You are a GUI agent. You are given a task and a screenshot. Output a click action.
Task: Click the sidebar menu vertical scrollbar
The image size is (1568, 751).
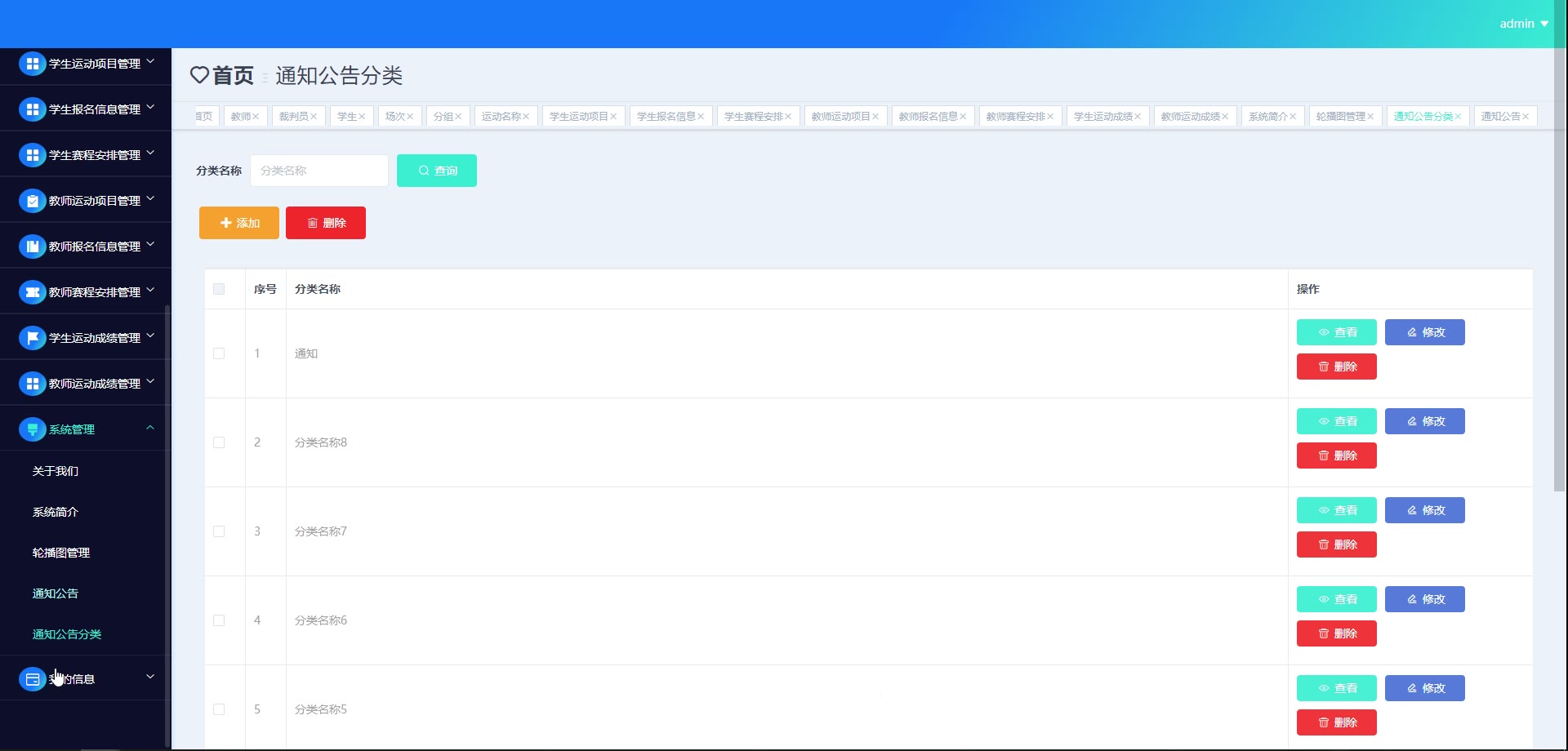[167, 527]
